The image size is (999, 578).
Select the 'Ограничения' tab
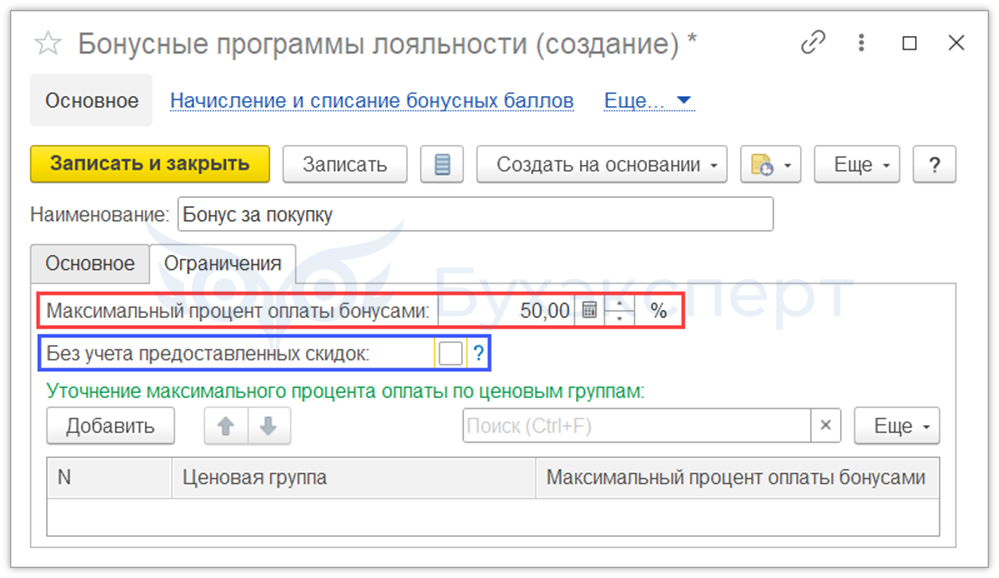pyautogui.click(x=222, y=264)
